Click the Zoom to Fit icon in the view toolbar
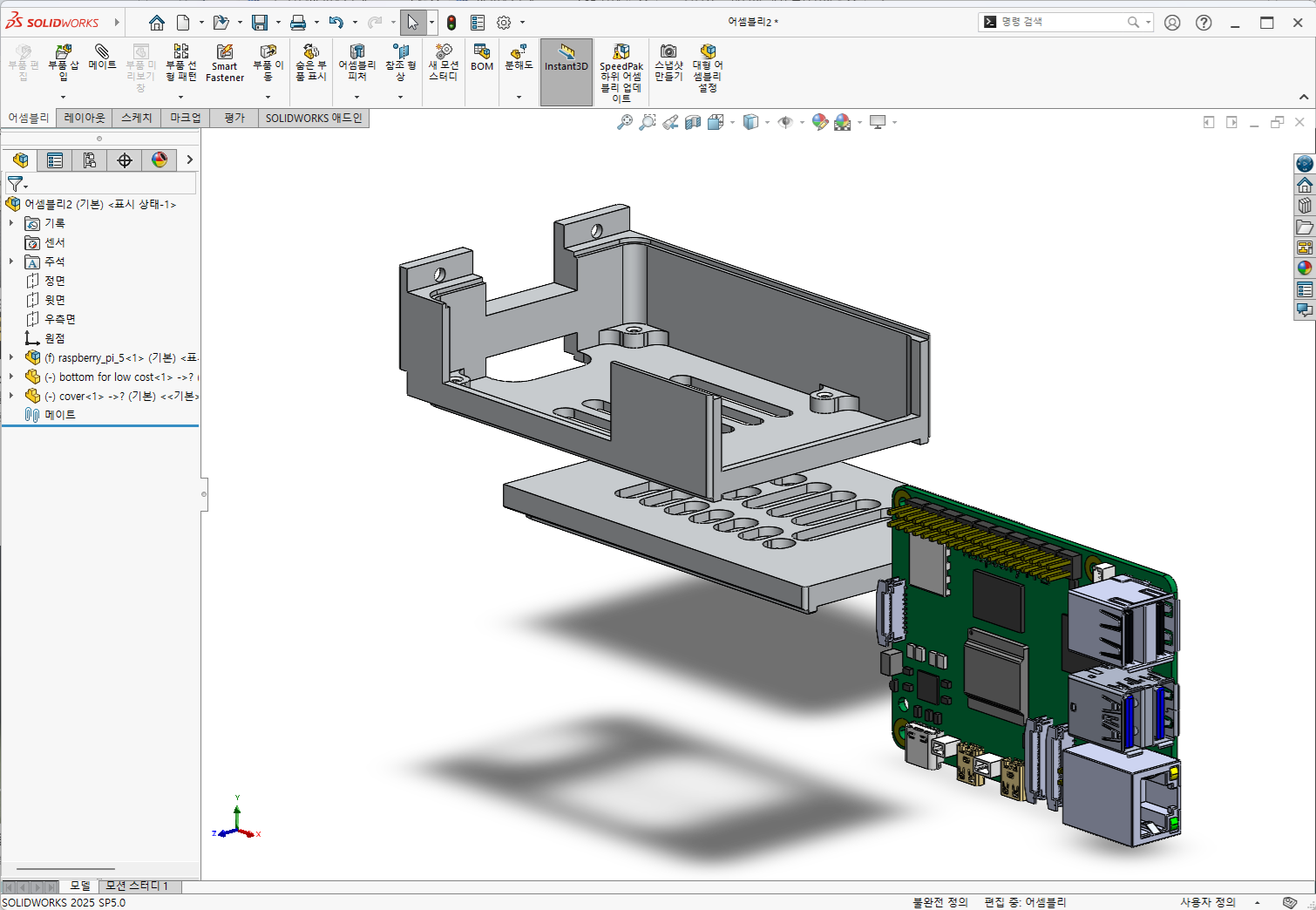Screen dimensions: 1316x910 (x=625, y=123)
